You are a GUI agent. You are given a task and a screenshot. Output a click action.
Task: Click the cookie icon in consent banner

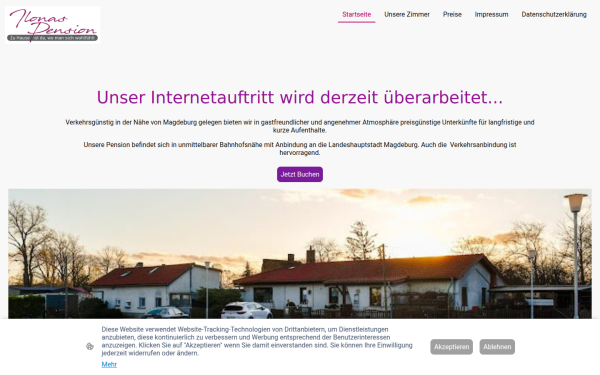click(90, 347)
